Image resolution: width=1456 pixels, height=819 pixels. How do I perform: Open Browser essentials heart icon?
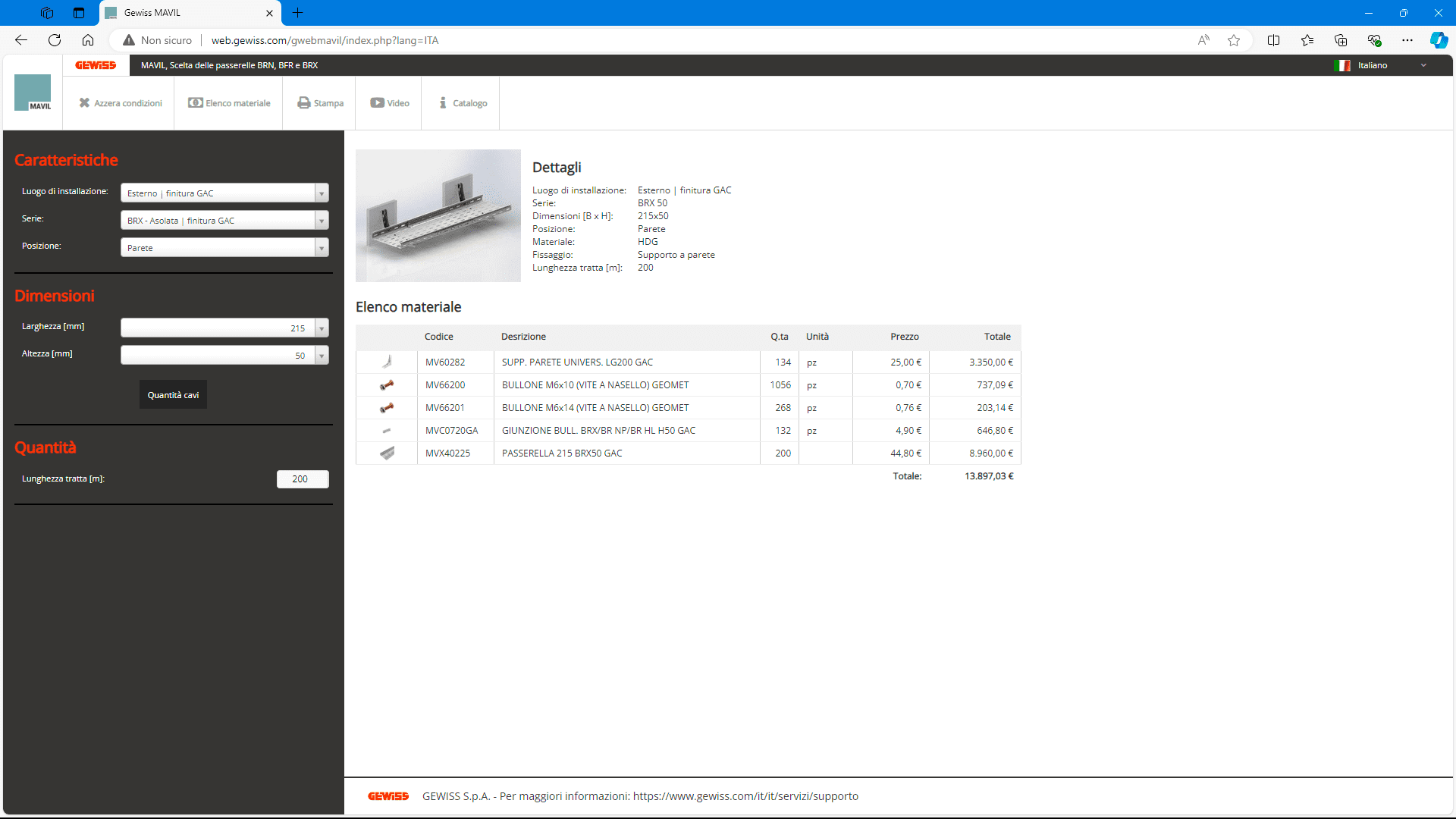tap(1374, 40)
